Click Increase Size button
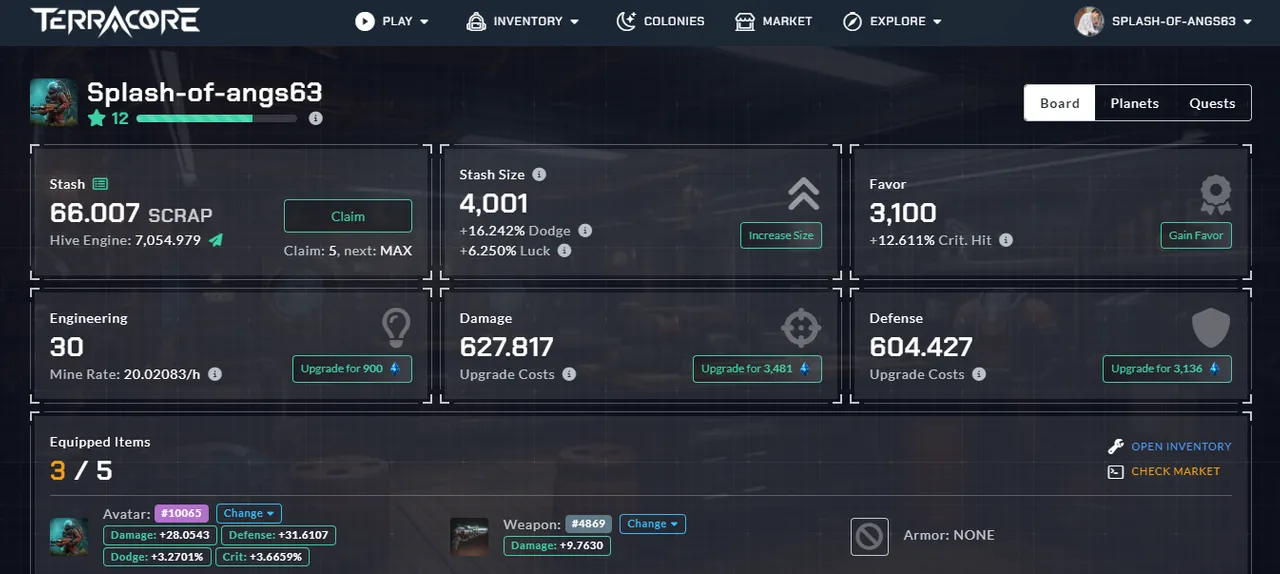Image resolution: width=1280 pixels, height=574 pixels. tap(781, 235)
